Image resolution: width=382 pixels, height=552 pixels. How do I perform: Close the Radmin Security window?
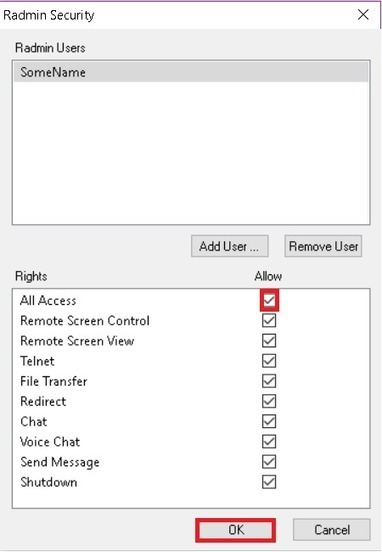coord(363,15)
